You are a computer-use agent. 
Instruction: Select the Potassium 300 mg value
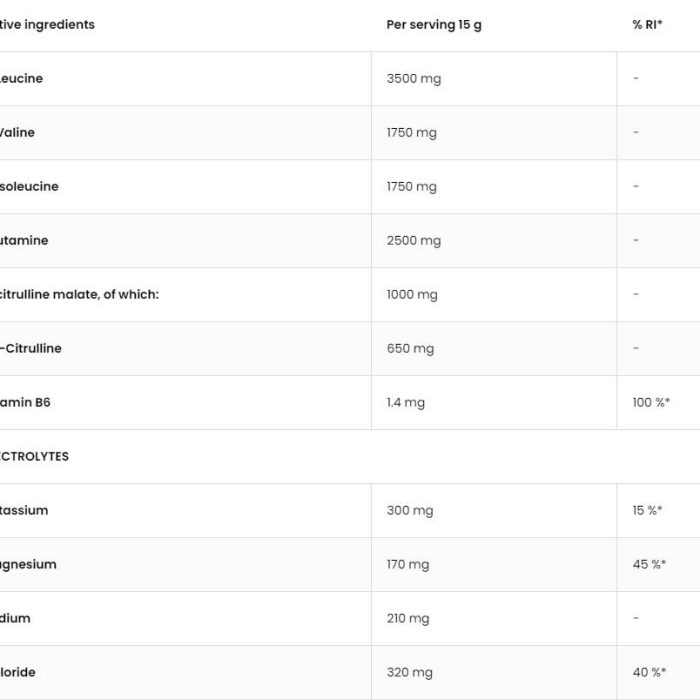click(x=410, y=511)
